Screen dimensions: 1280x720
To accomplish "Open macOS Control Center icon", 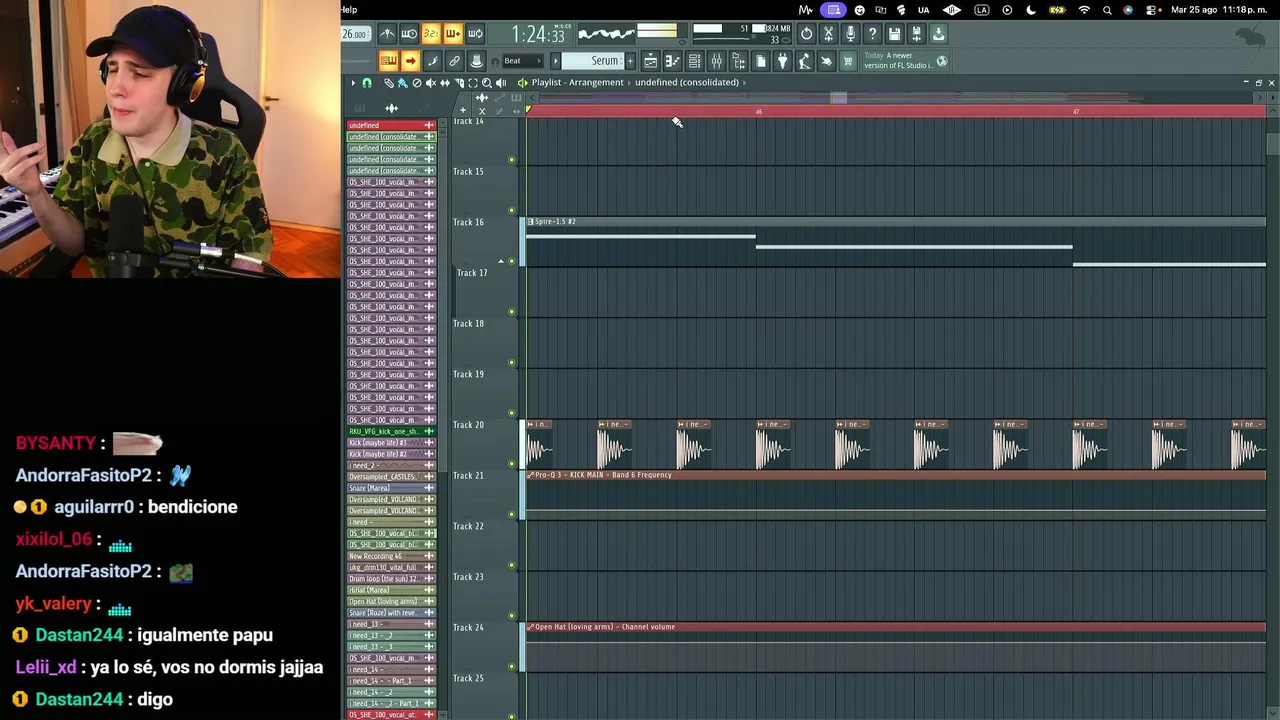I will click(1151, 10).
